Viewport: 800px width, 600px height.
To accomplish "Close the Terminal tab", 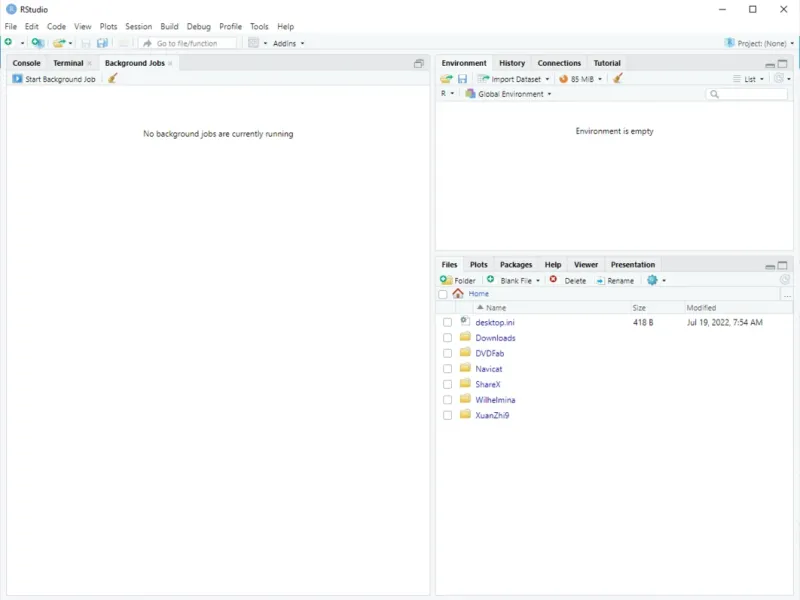I will click(90, 63).
